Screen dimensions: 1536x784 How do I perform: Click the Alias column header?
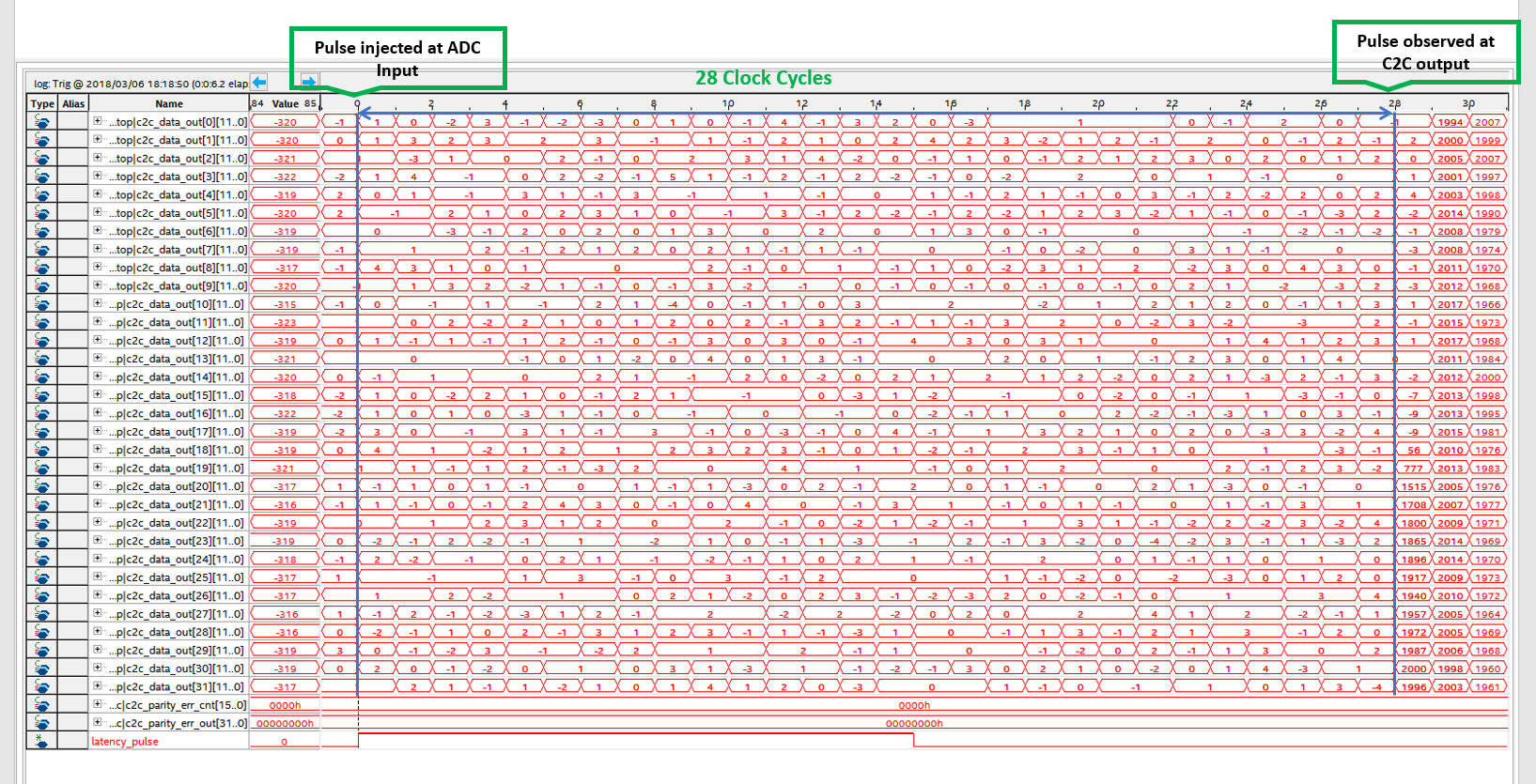click(73, 104)
